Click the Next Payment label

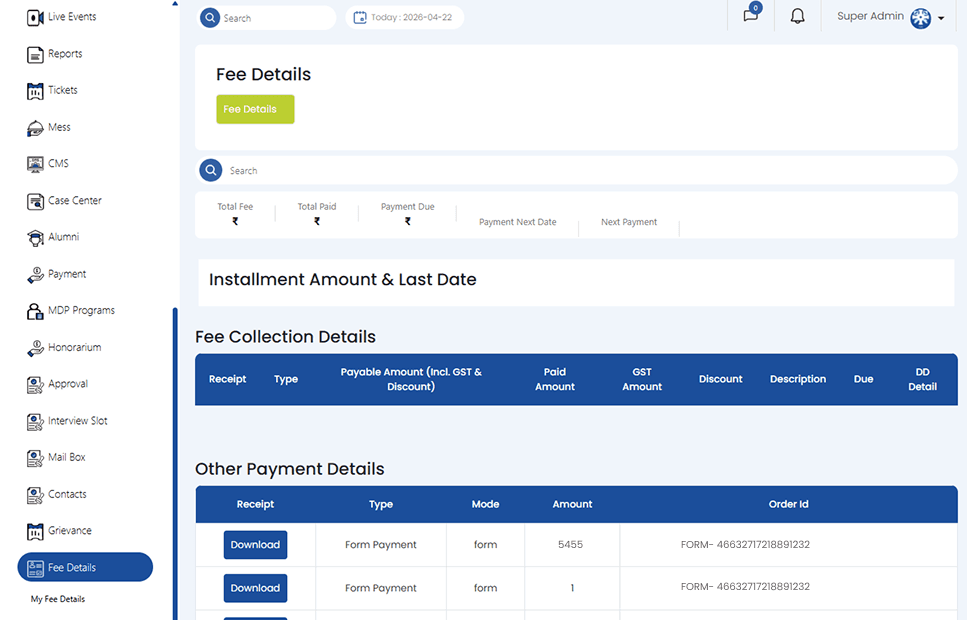tap(629, 222)
